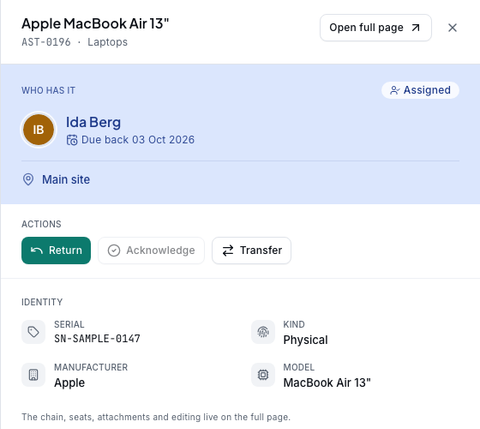Select the Main site location
The image size is (480, 429).
[x=66, y=180]
